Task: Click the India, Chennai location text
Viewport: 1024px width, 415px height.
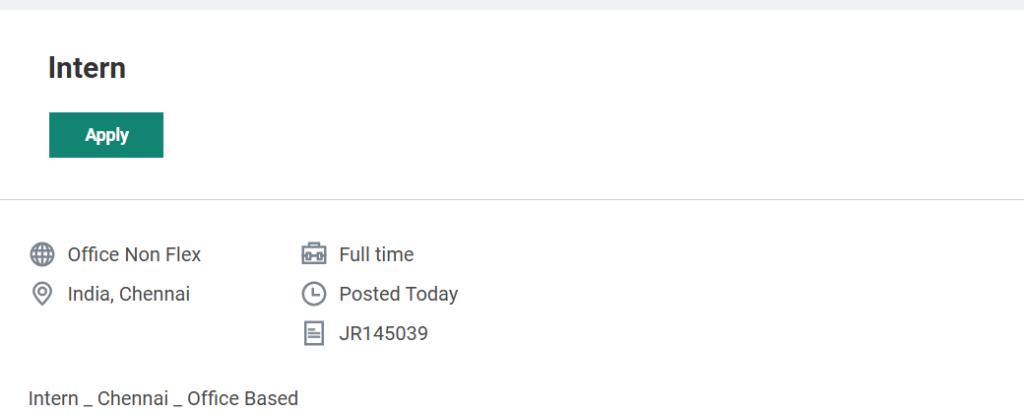Action: coord(129,294)
